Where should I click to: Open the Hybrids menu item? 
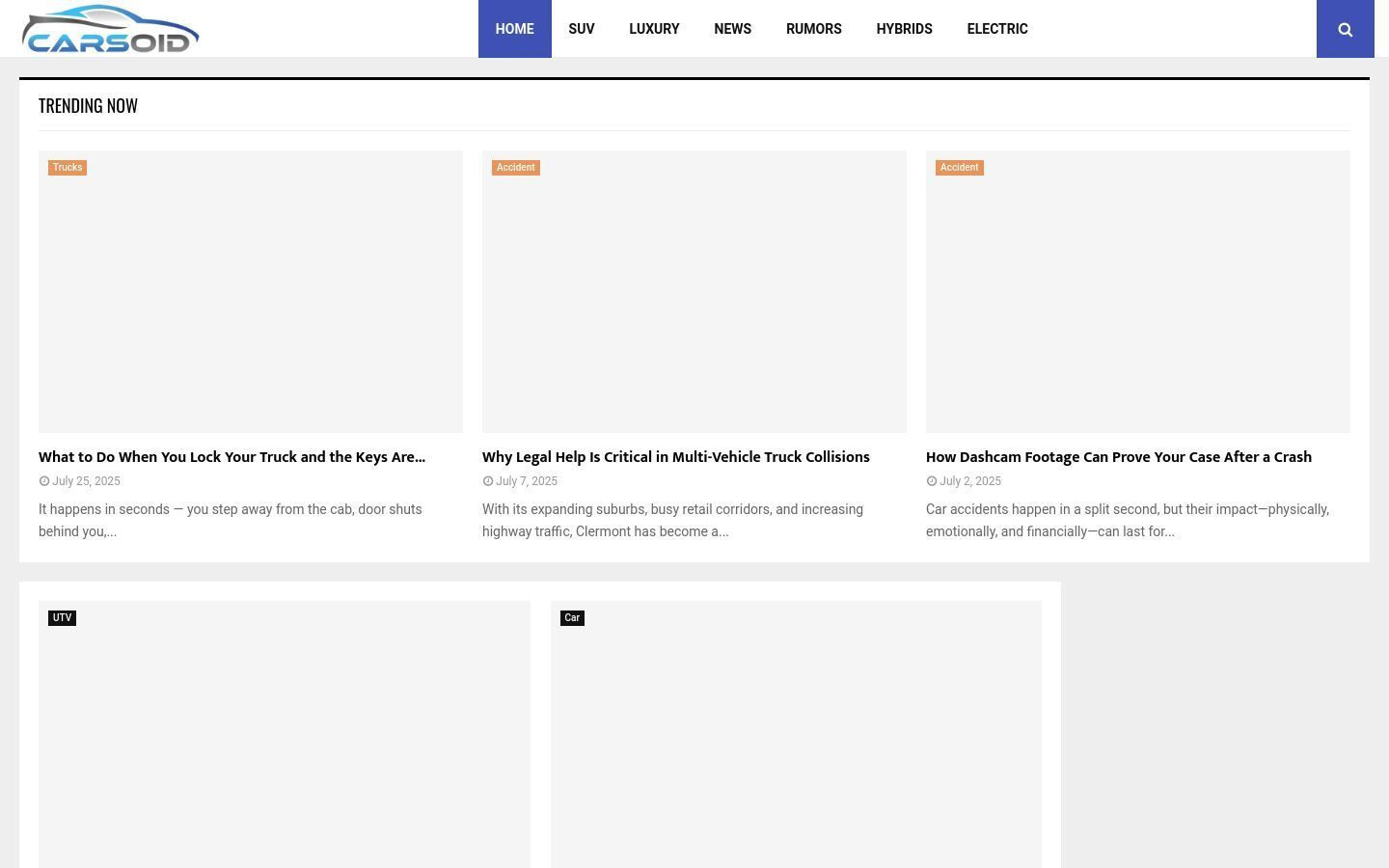(904, 29)
